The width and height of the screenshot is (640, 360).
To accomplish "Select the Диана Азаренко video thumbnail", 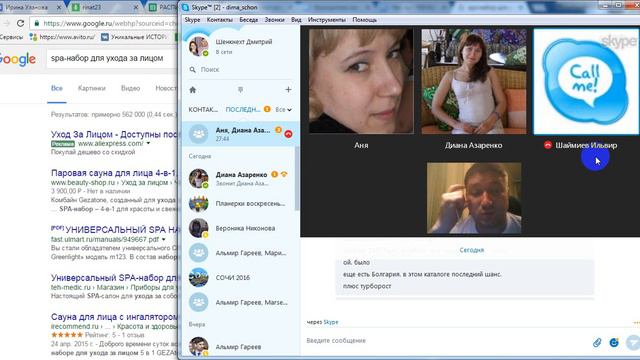I will point(474,81).
